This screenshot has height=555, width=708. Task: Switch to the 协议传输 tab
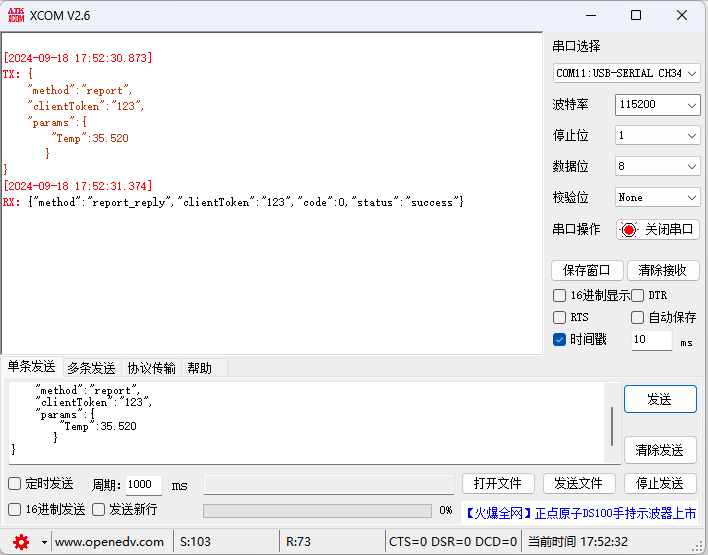tap(151, 367)
